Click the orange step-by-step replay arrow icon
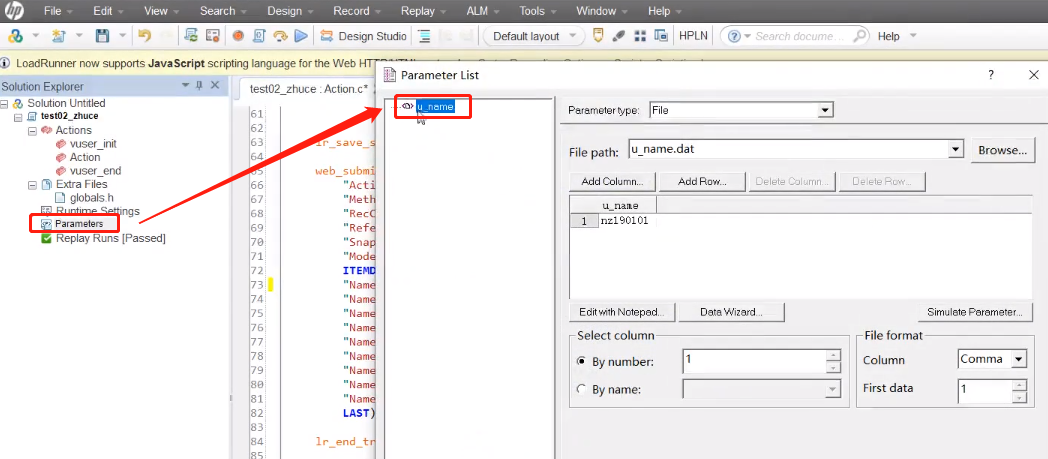Viewport: 1048px width, 459px height. (x=281, y=36)
